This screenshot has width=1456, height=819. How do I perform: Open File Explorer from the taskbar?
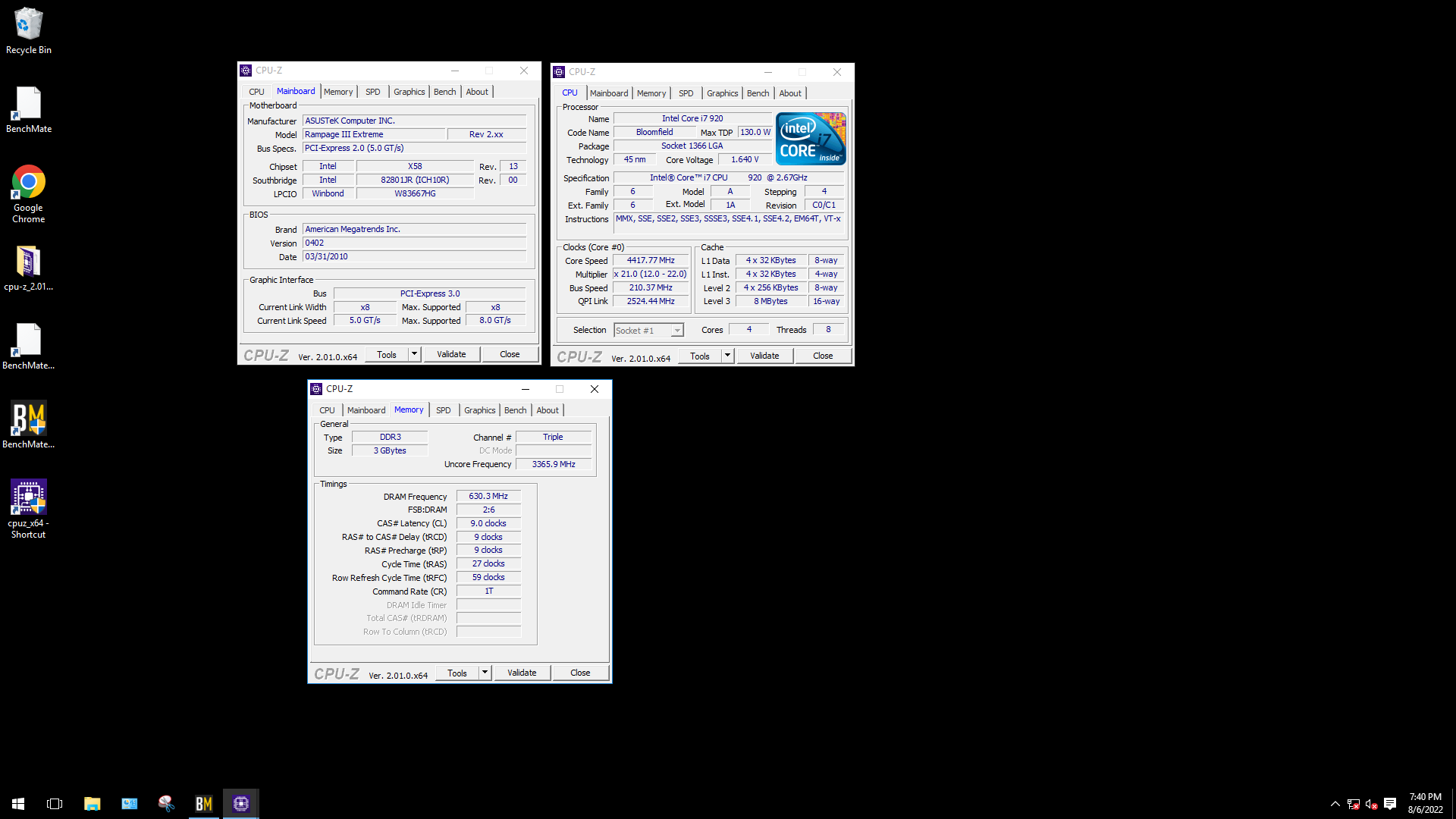click(92, 804)
